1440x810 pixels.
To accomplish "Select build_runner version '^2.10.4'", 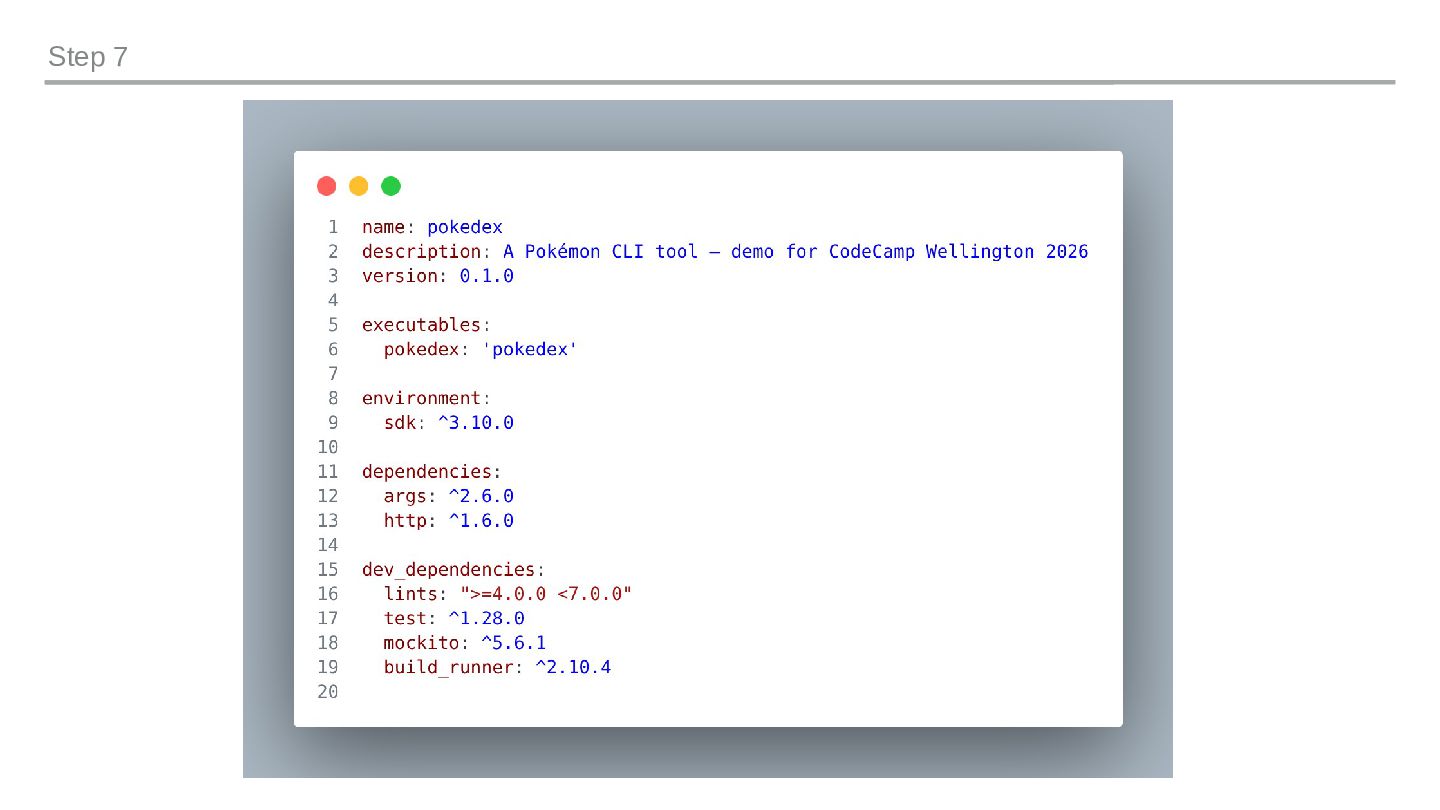I will pos(573,667).
